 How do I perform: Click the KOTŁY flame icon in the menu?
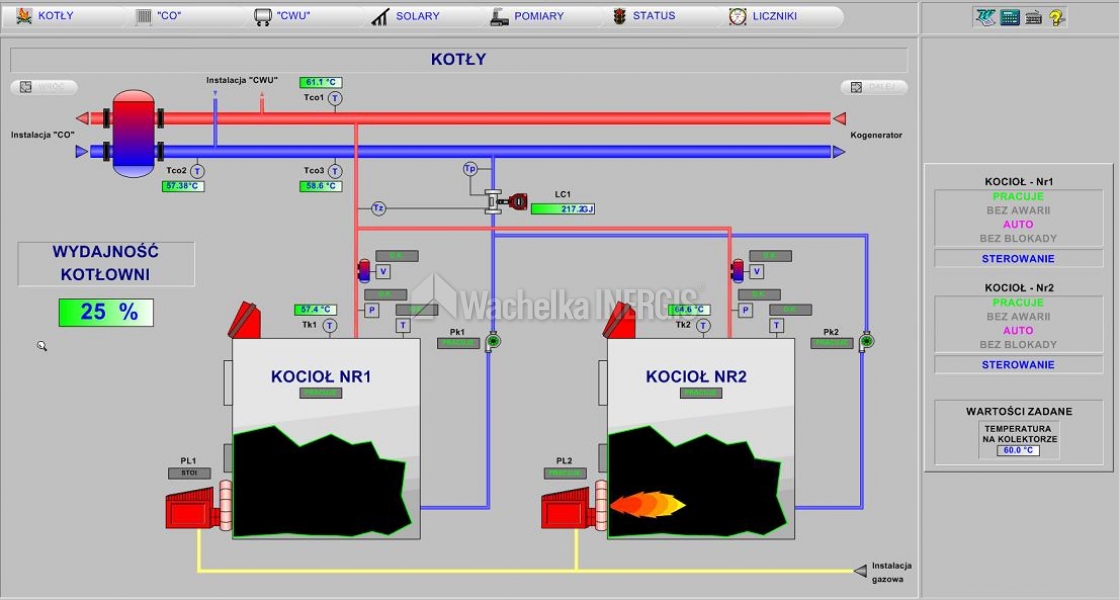click(x=24, y=16)
